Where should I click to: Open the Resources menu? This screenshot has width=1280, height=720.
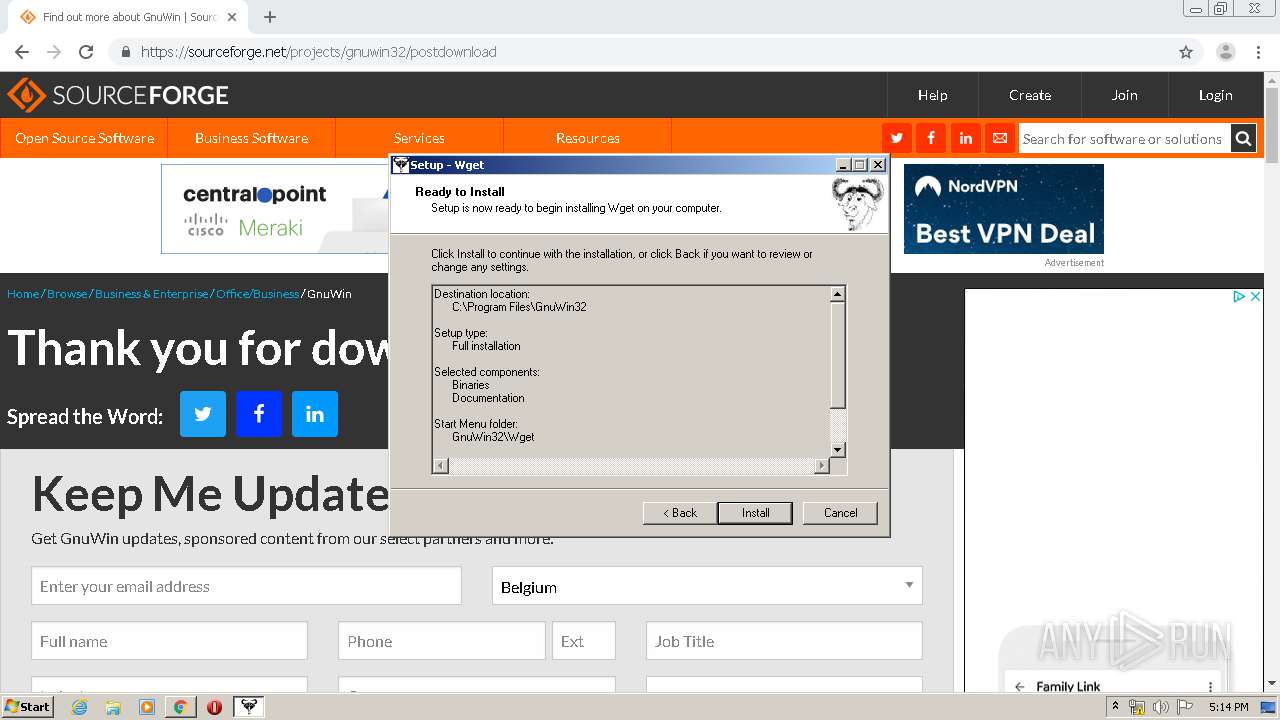click(x=587, y=138)
